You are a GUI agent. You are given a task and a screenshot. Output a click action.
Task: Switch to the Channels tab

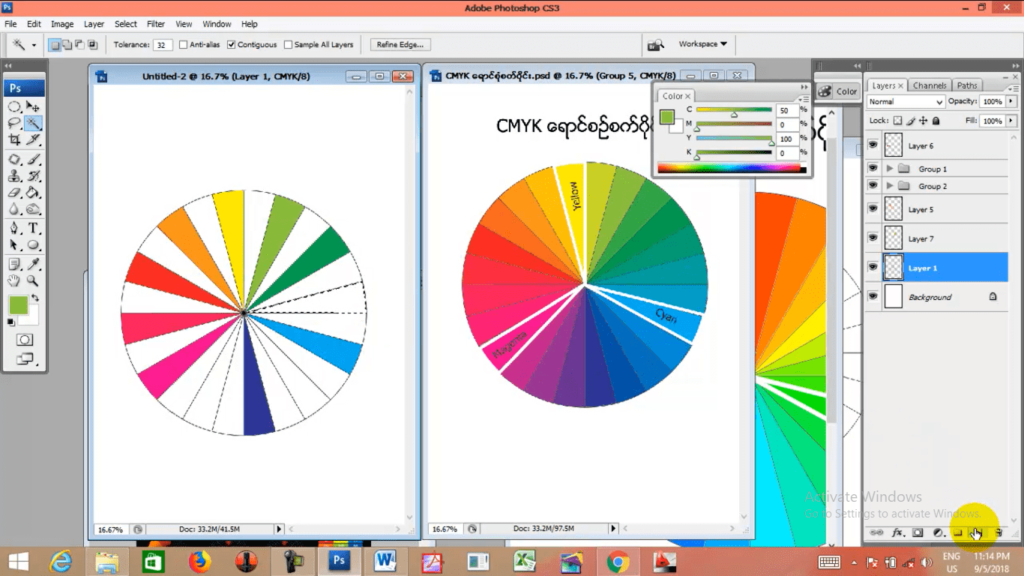(929, 86)
